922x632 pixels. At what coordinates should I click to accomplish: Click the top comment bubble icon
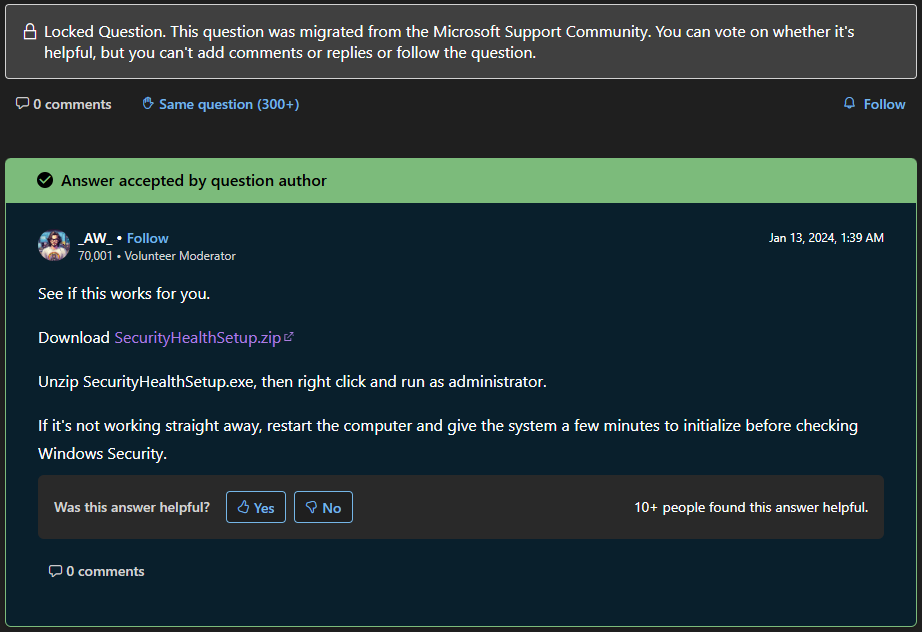tap(22, 103)
